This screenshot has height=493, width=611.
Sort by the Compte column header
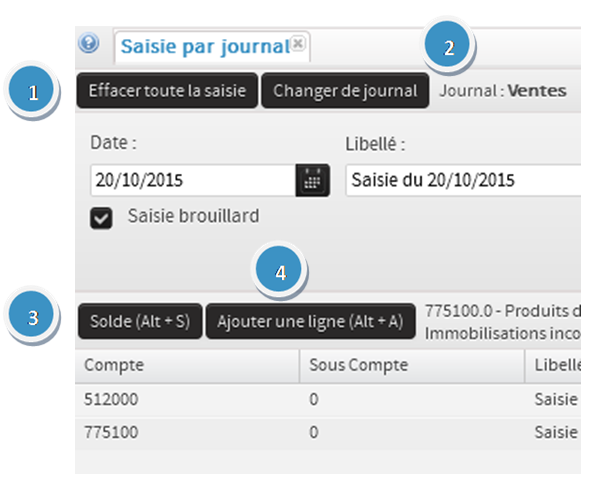187,366
